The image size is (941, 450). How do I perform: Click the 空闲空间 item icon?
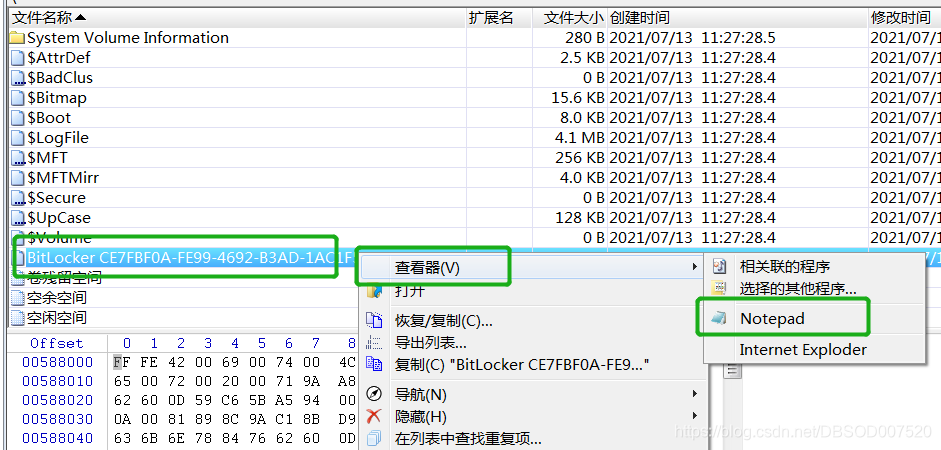tap(19, 317)
